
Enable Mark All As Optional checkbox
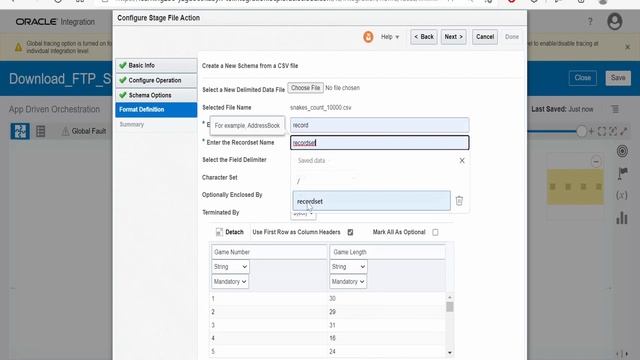(435, 232)
